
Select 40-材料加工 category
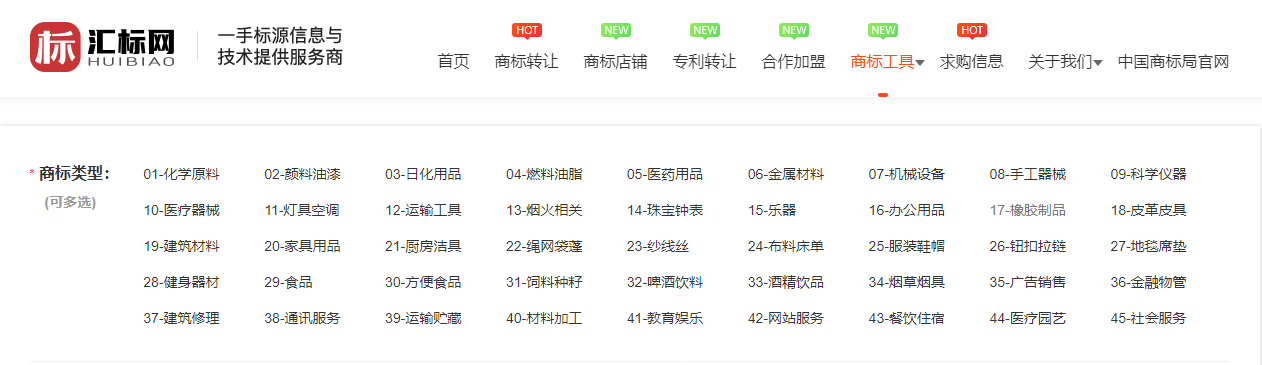(x=544, y=318)
